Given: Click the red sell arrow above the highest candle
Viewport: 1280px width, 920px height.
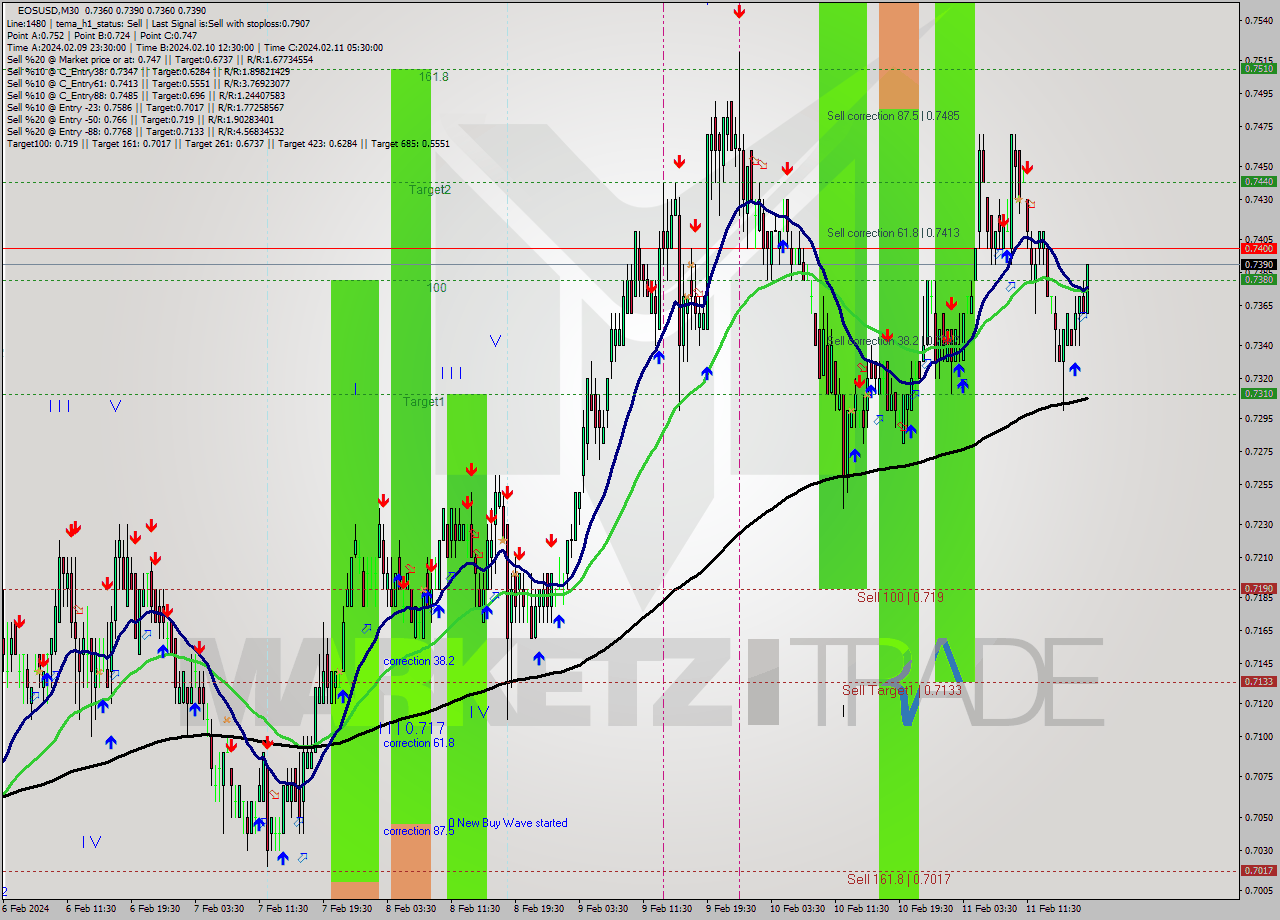Looking at the screenshot, I should click(x=738, y=11).
